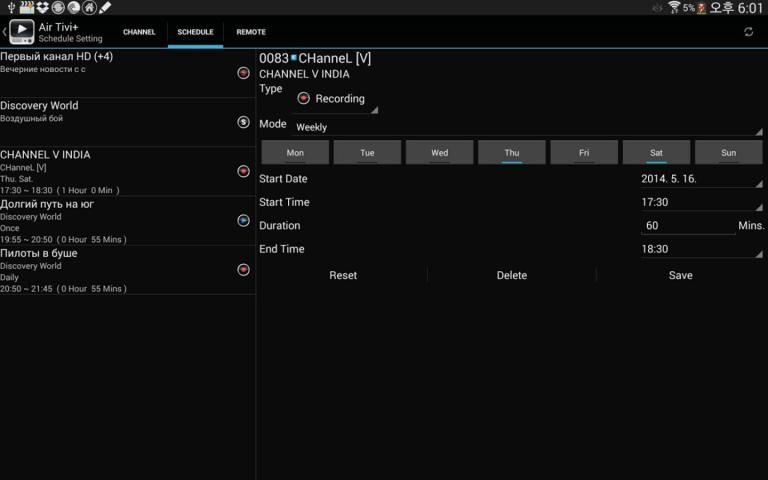Open the Start Time picker 17:30
Screen dimensions: 768x480
700,202
